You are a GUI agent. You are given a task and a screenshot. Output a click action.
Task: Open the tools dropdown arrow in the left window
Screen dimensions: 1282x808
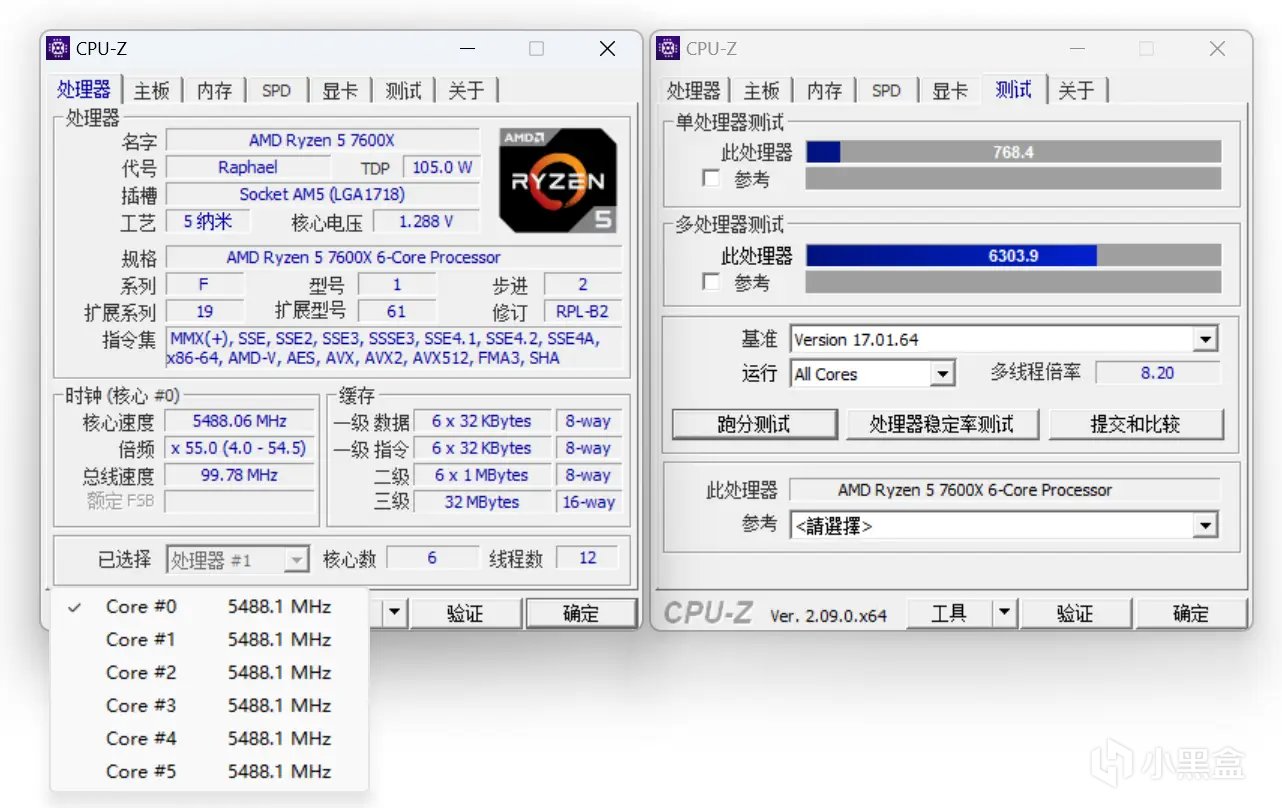tap(395, 613)
